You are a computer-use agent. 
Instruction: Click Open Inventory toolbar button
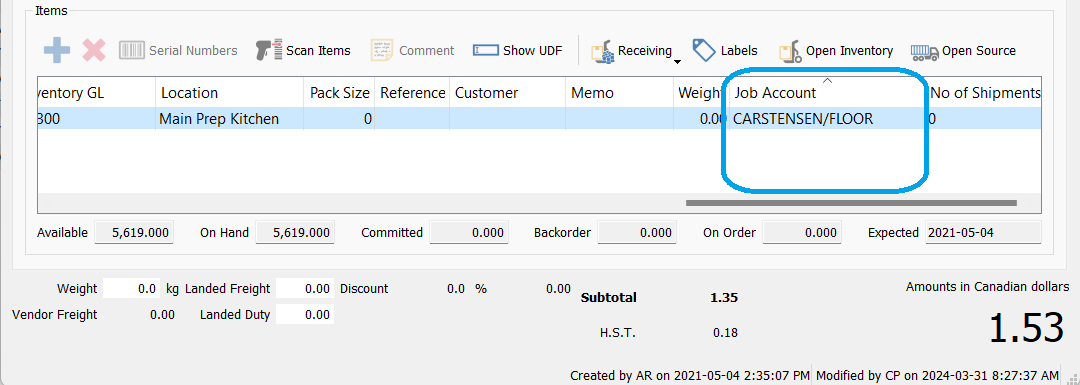point(835,50)
